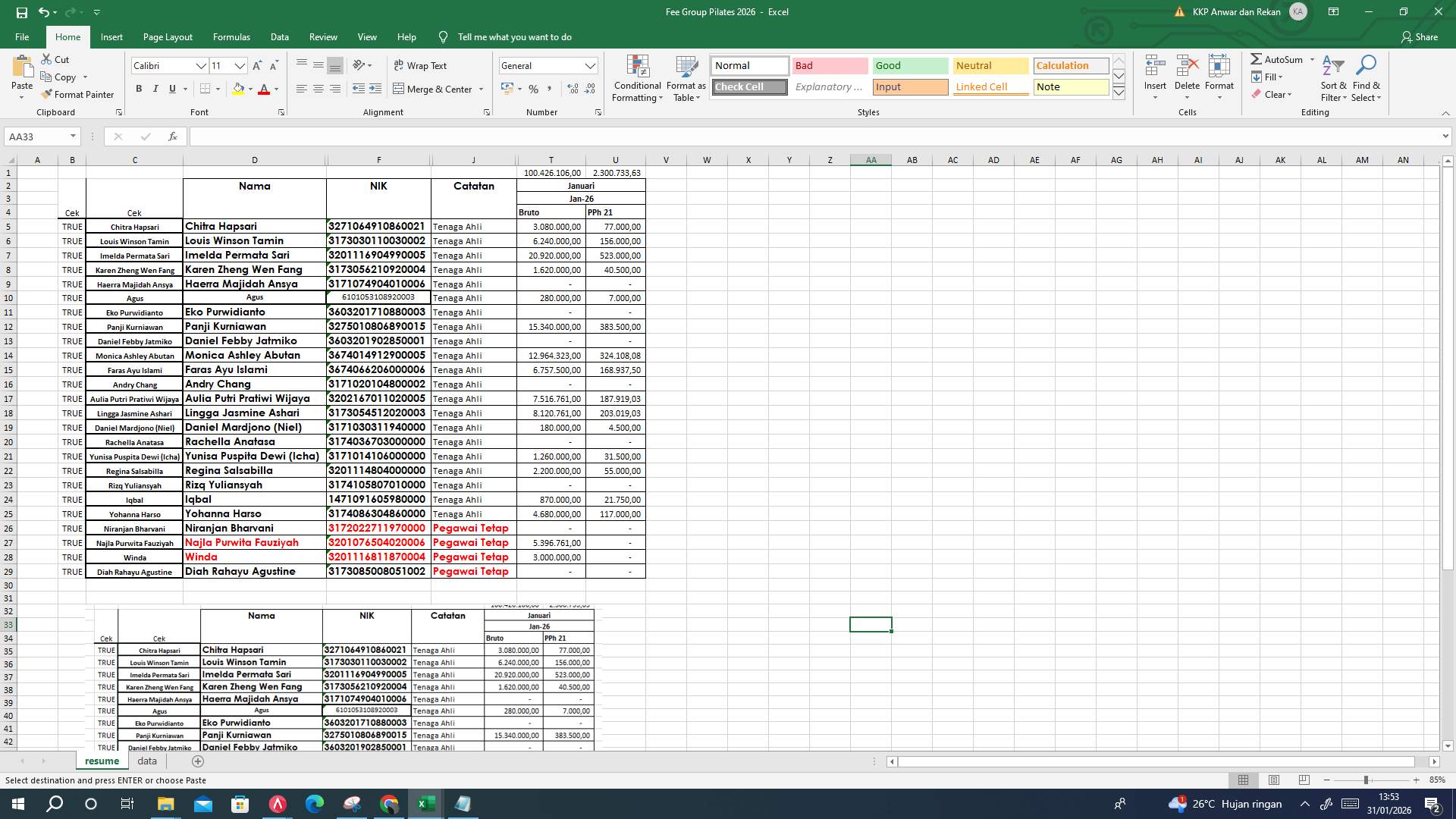Expand the Number Format dropdown
Image resolution: width=1456 pixels, height=819 pixels.
591,66
